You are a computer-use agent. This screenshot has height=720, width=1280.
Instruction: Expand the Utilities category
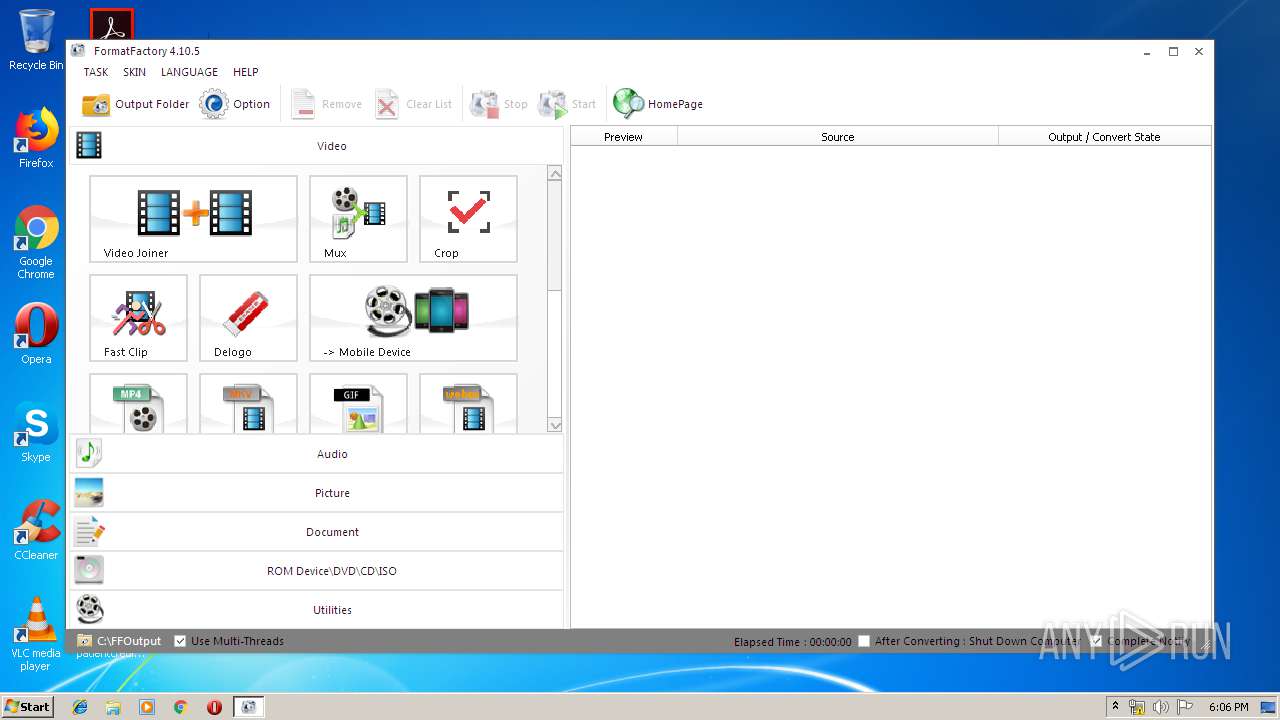317,610
